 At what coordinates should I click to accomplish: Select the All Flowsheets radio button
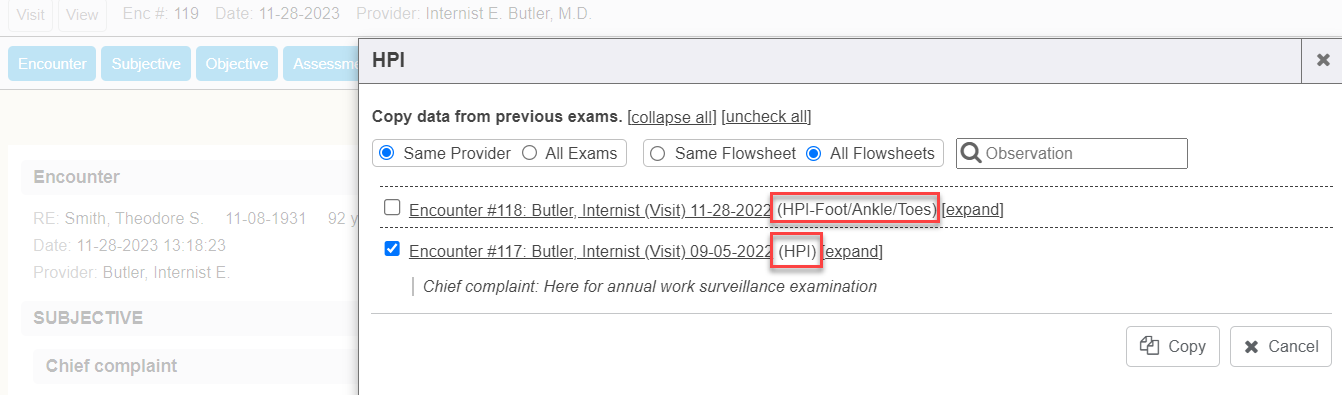(814, 153)
